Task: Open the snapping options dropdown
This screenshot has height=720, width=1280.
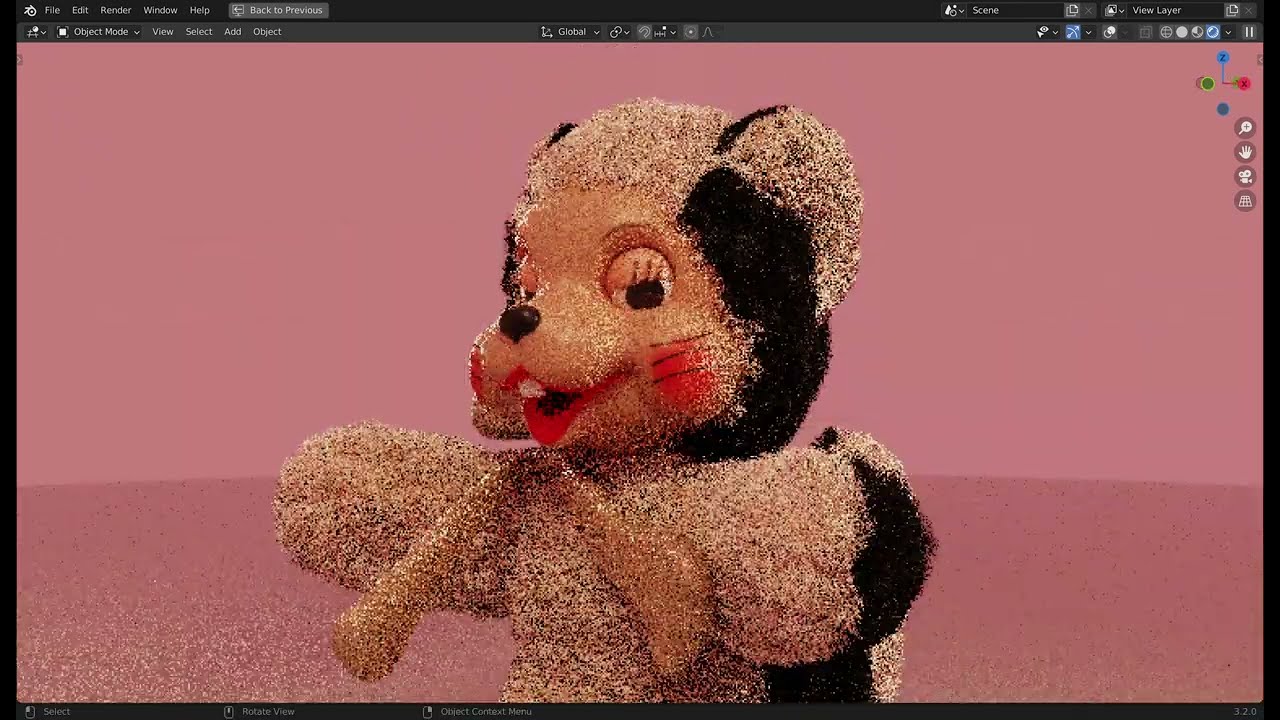Action: click(664, 32)
